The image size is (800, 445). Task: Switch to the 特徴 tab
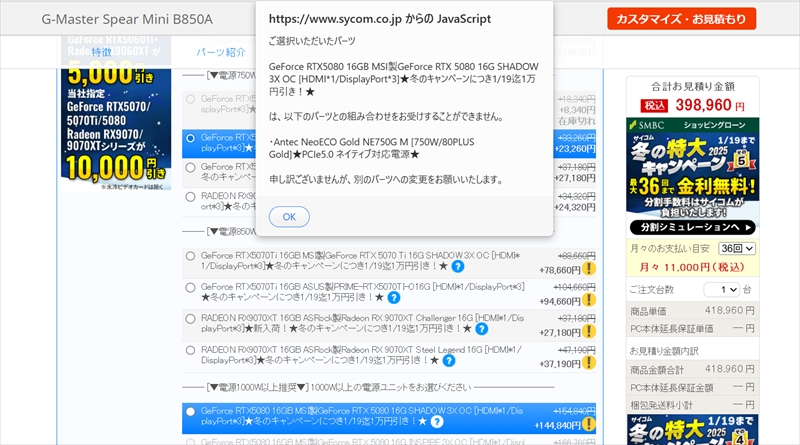(x=102, y=52)
